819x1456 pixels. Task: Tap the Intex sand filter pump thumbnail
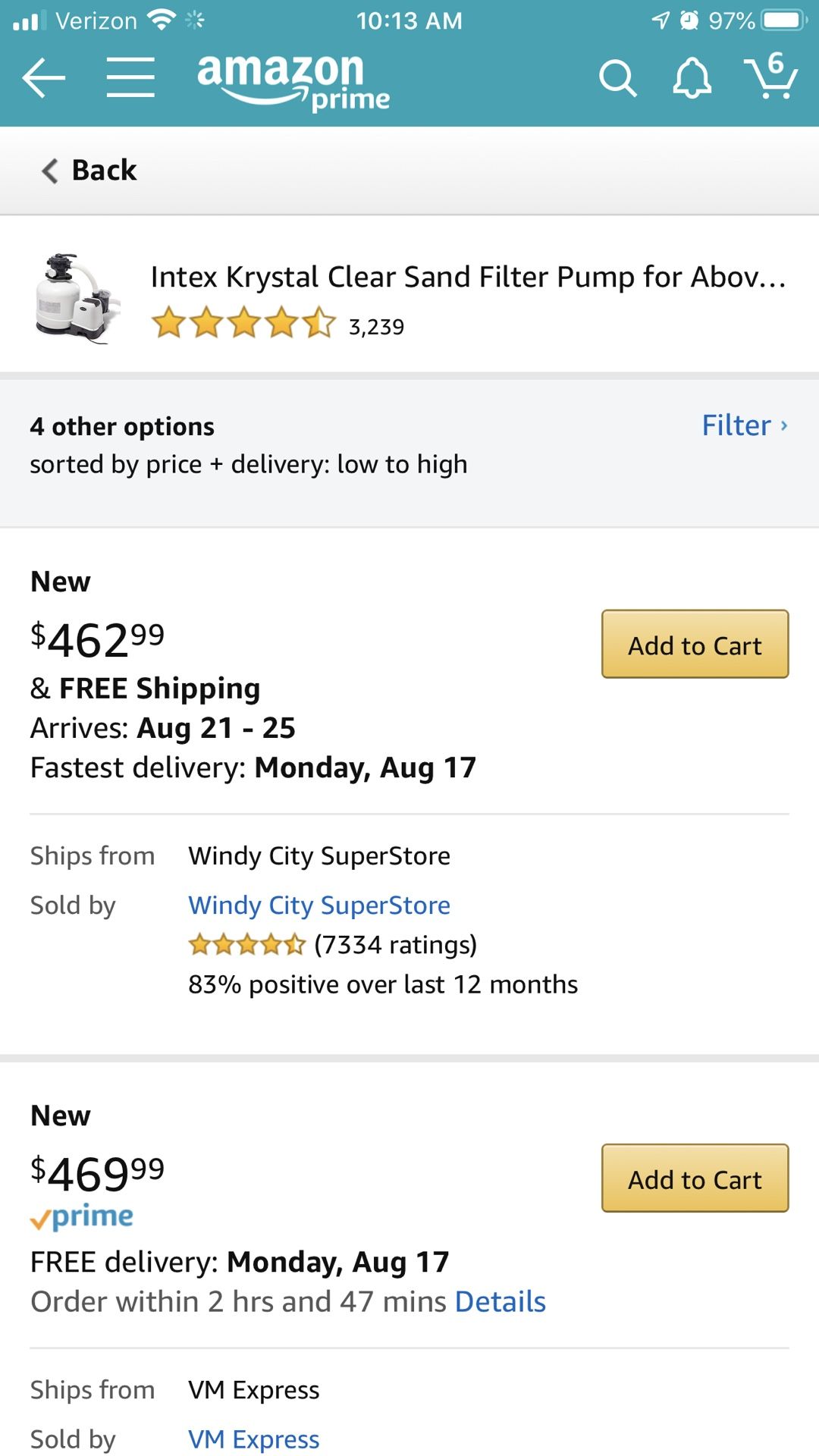tap(77, 299)
